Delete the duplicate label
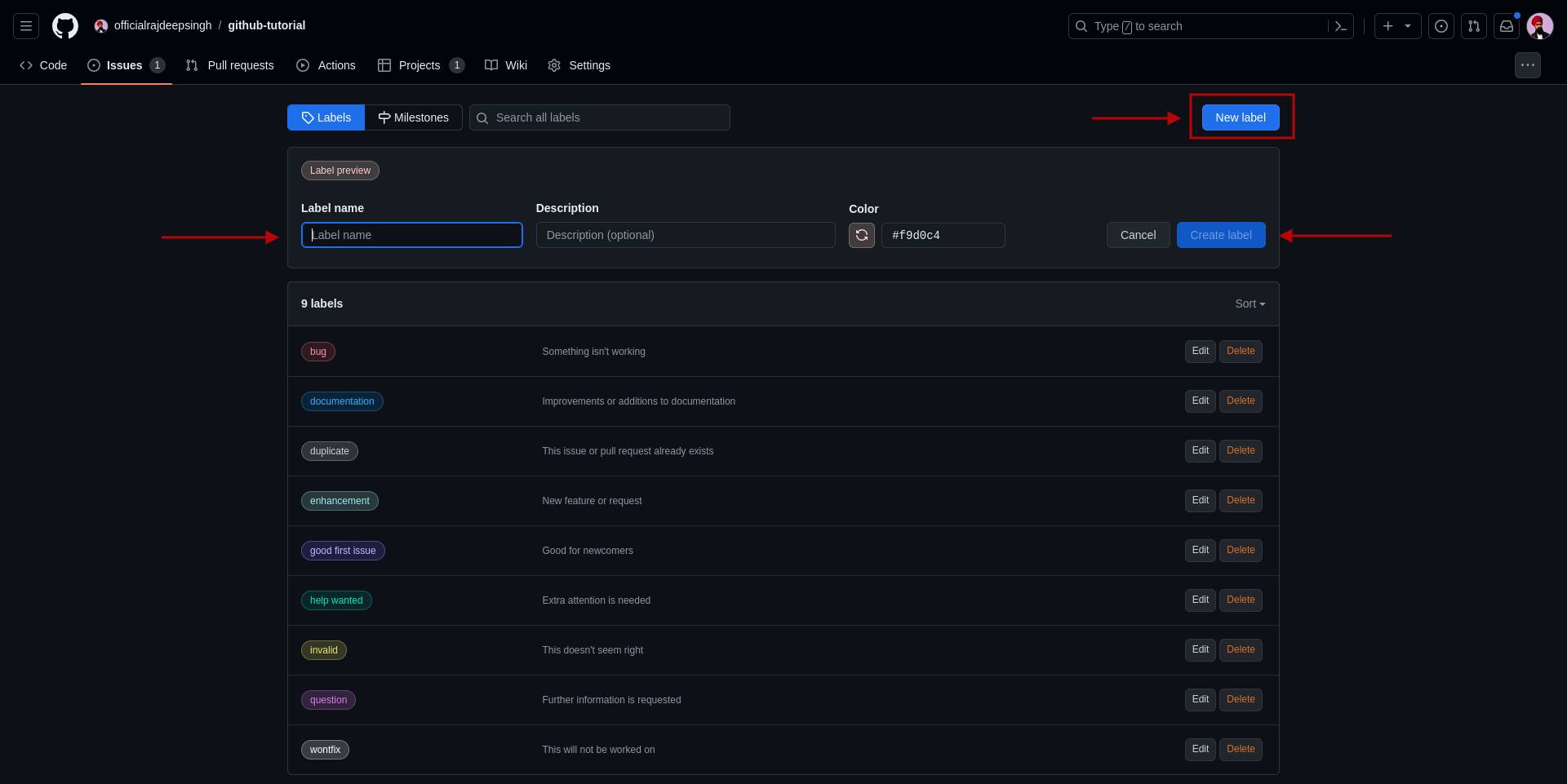The image size is (1567, 784). tap(1241, 451)
